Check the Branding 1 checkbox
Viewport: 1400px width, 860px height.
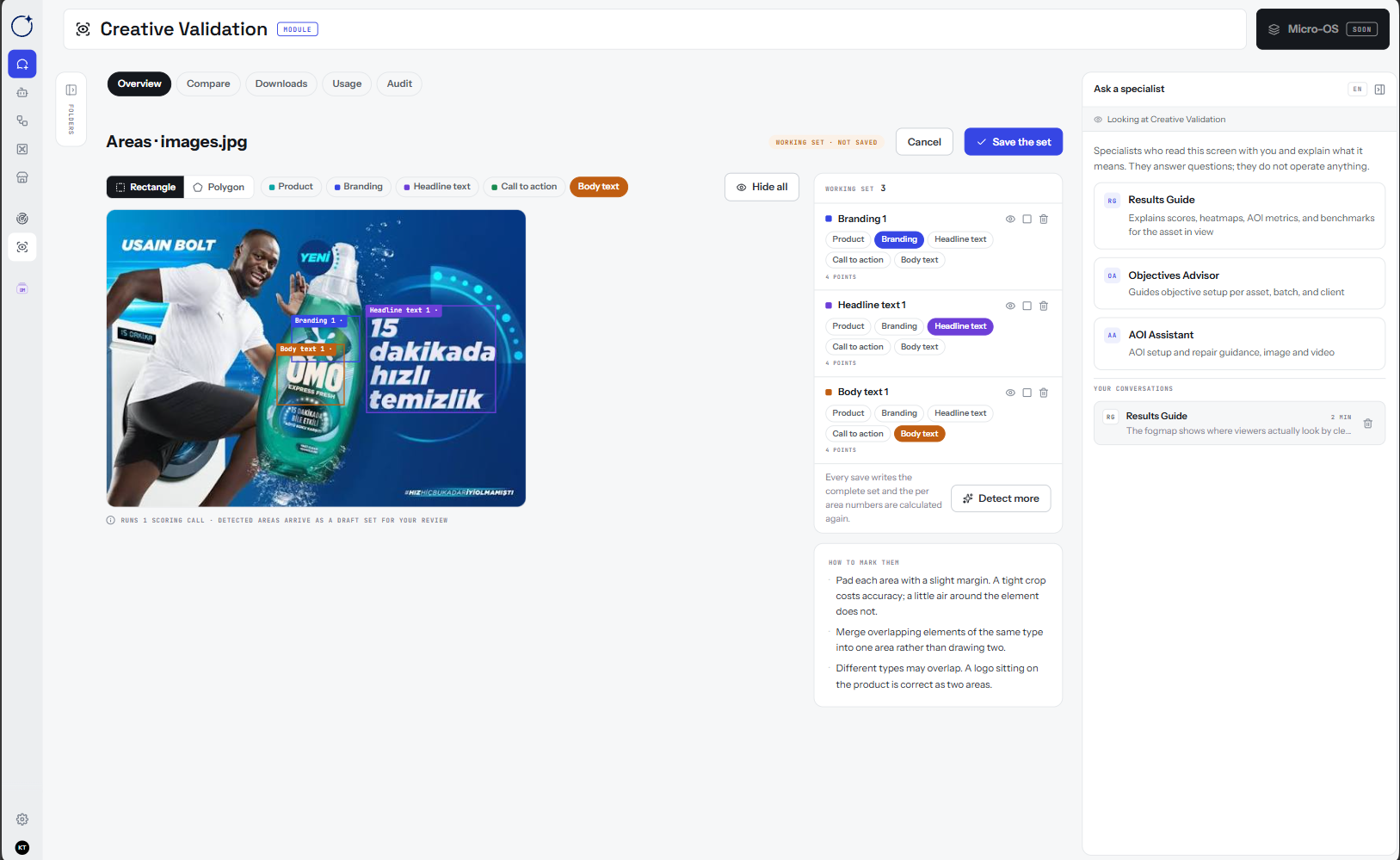(1027, 220)
